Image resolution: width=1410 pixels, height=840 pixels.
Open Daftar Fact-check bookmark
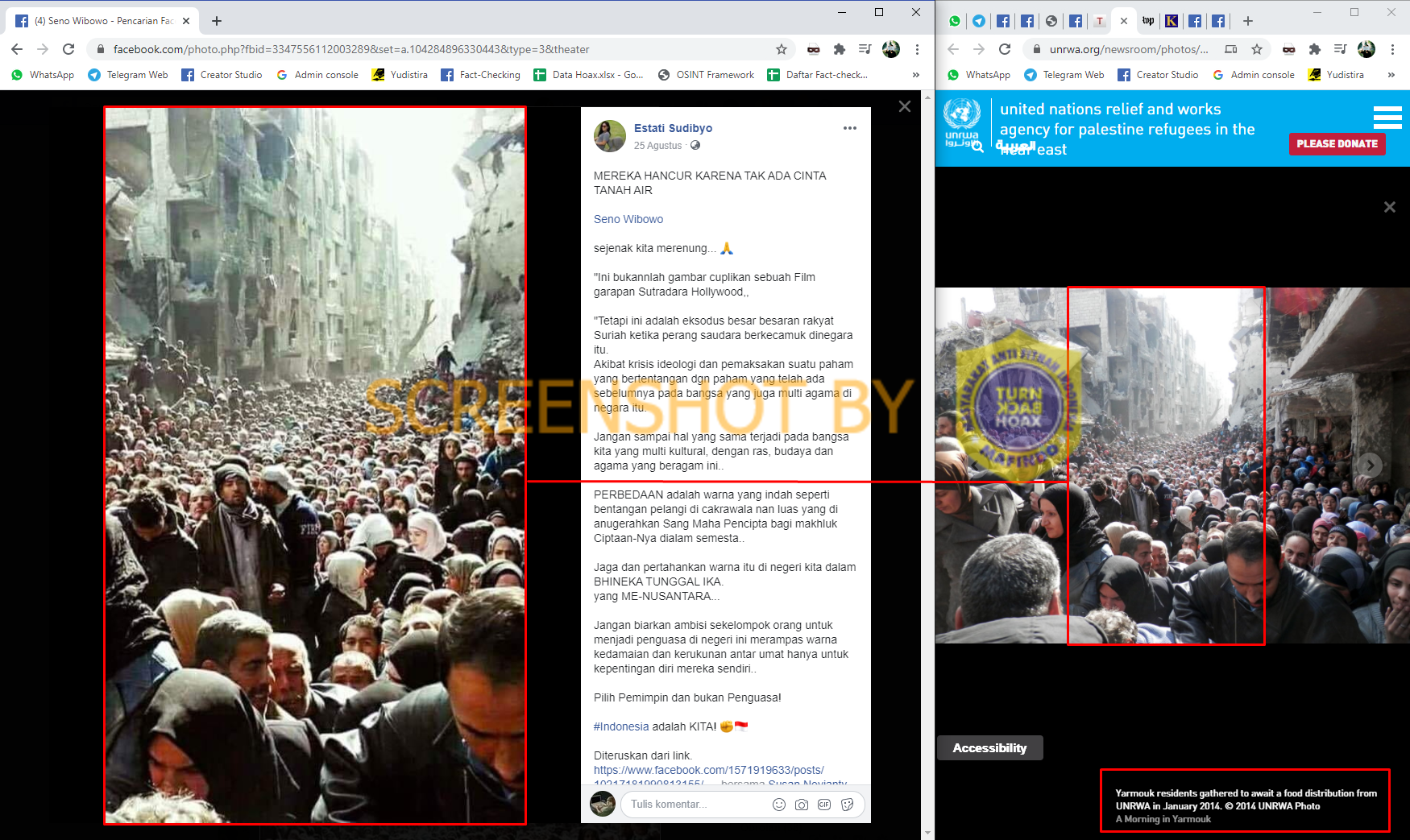click(817, 75)
